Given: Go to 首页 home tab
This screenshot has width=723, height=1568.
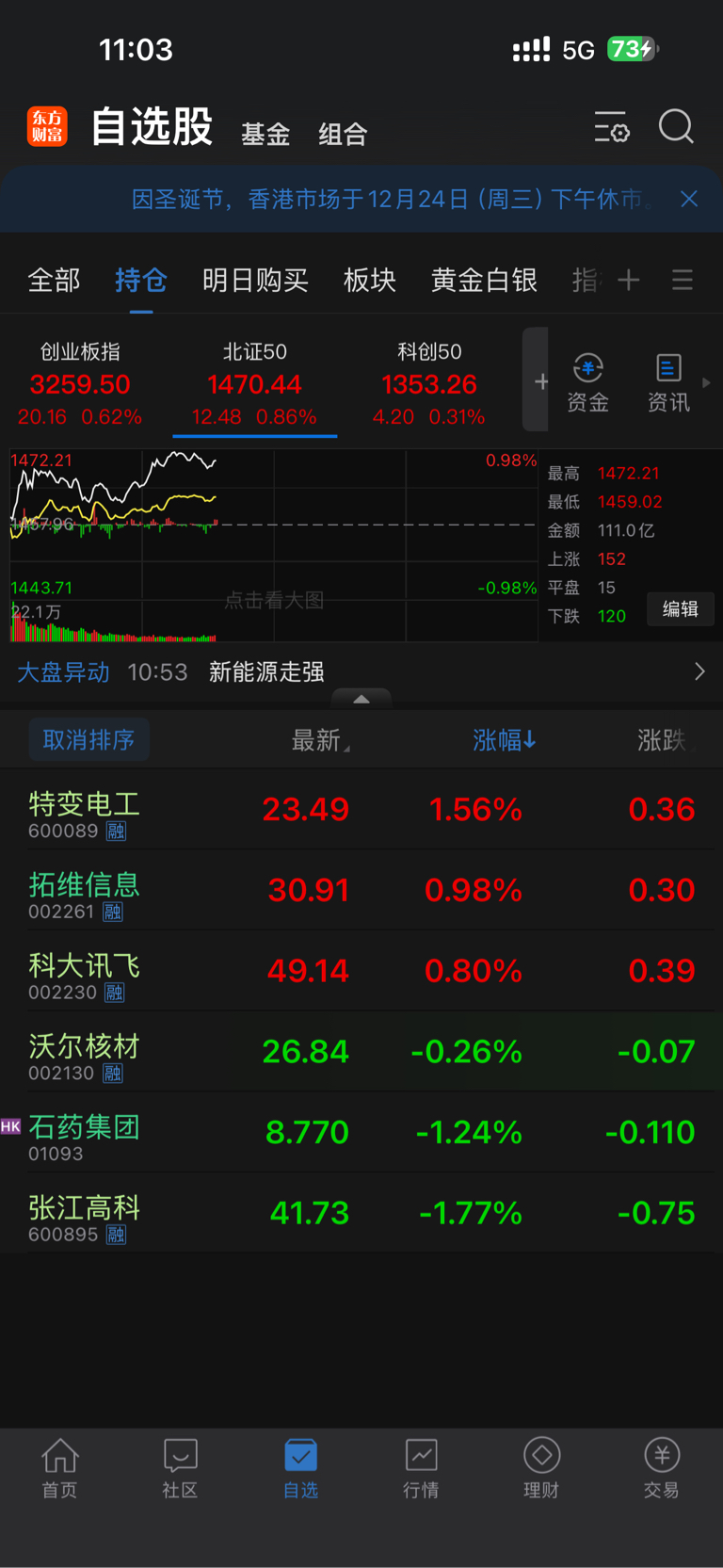Looking at the screenshot, I should (59, 1469).
